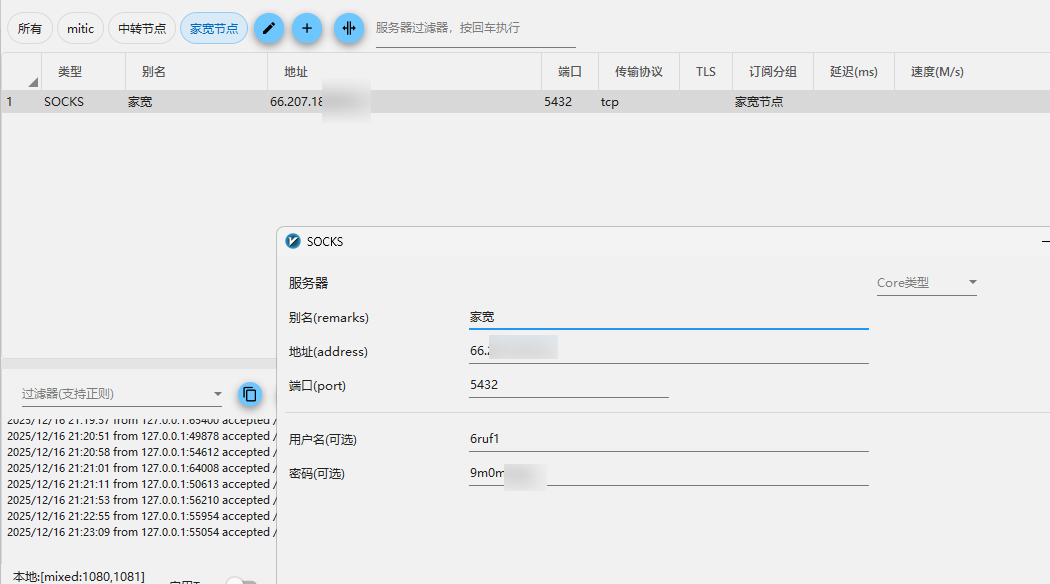This screenshot has height=584, width=1050.
Task: Sort by the 延迟(ms) column header
Action: coord(853,72)
